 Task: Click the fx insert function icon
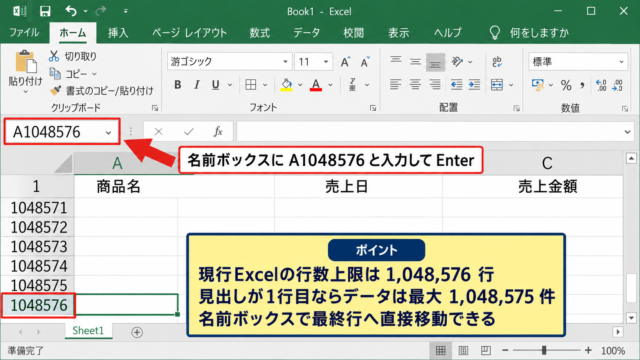(x=218, y=132)
